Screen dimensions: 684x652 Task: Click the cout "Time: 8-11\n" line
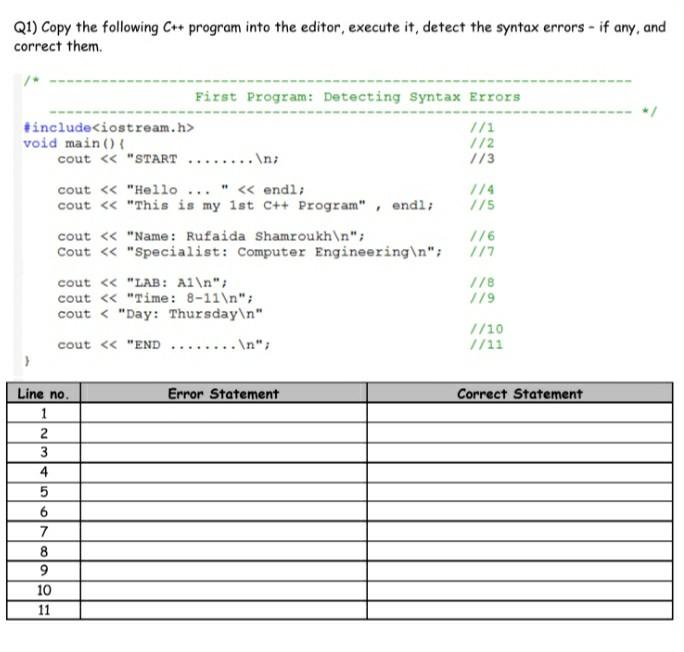(155, 298)
